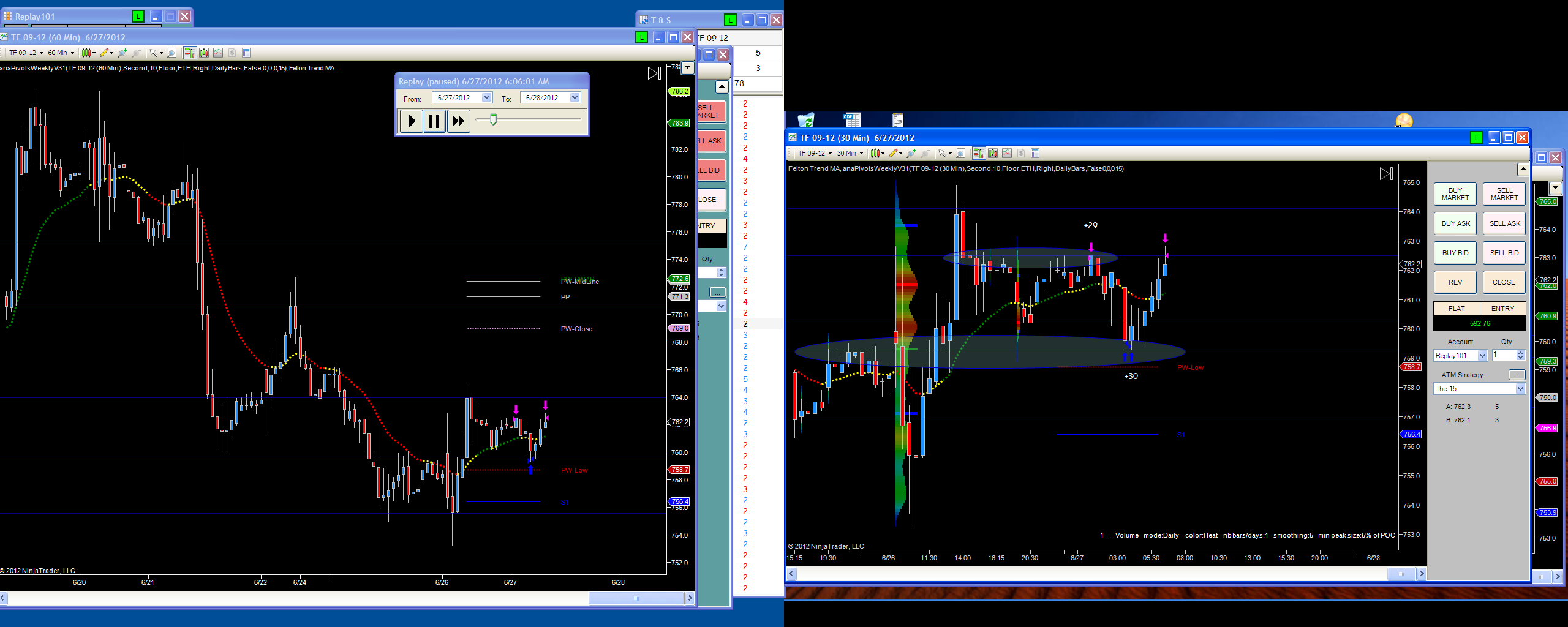Jump to latest bar in 30 Min chart
1568x627 pixels.
[1386, 174]
